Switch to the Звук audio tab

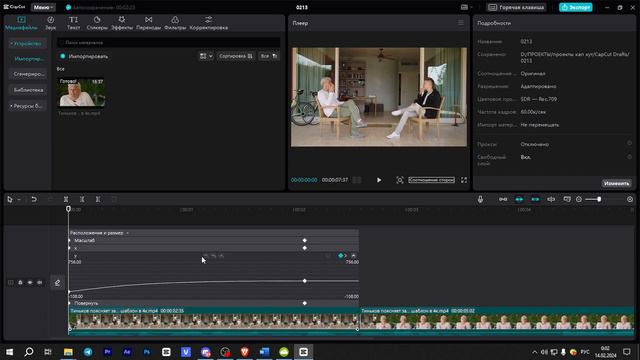[50, 23]
